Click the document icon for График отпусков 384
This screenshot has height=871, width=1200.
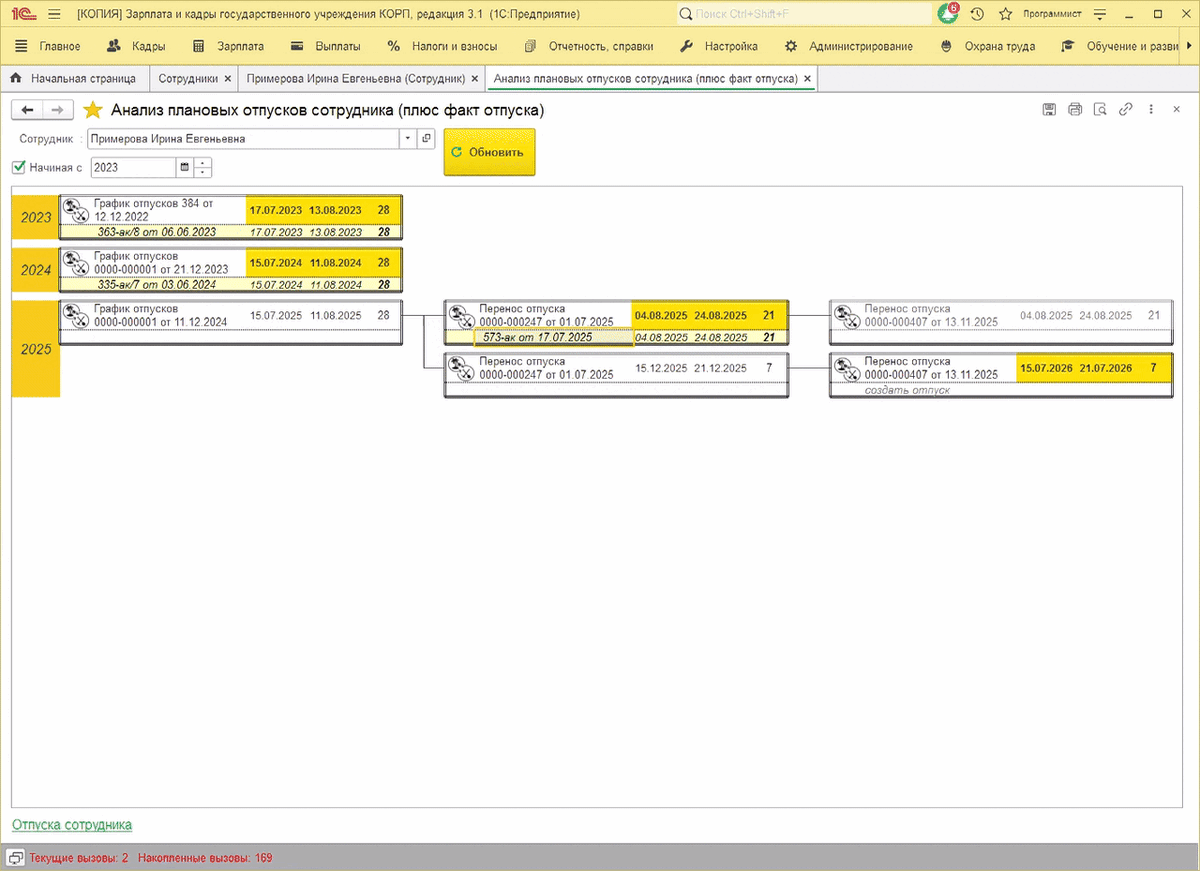coord(75,209)
